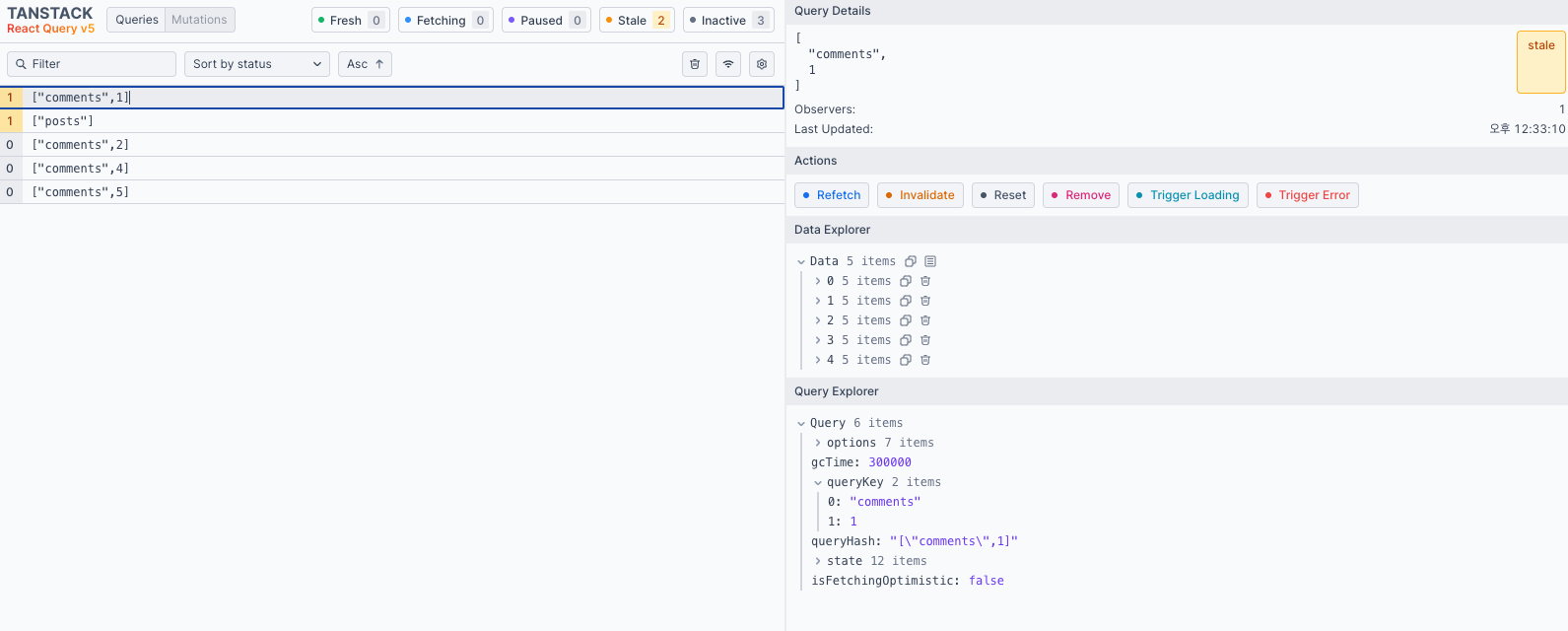Remove the selected query

point(1081,195)
